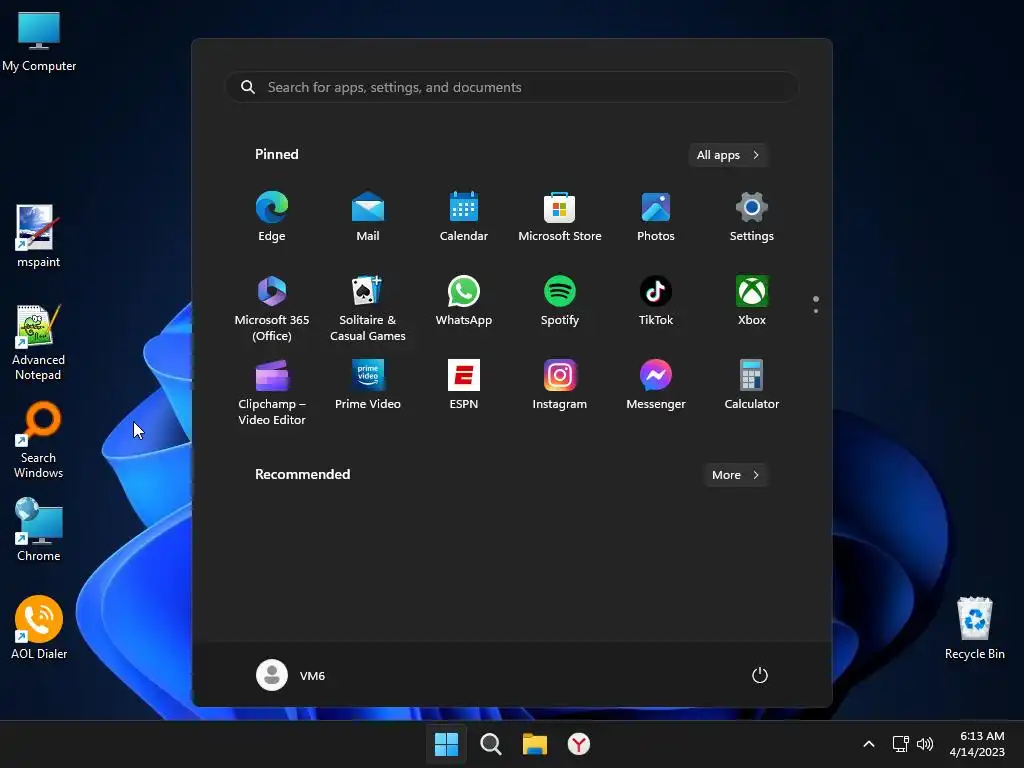Open Microsoft 365 (Office)
This screenshot has width=1024, height=768.
272,308
